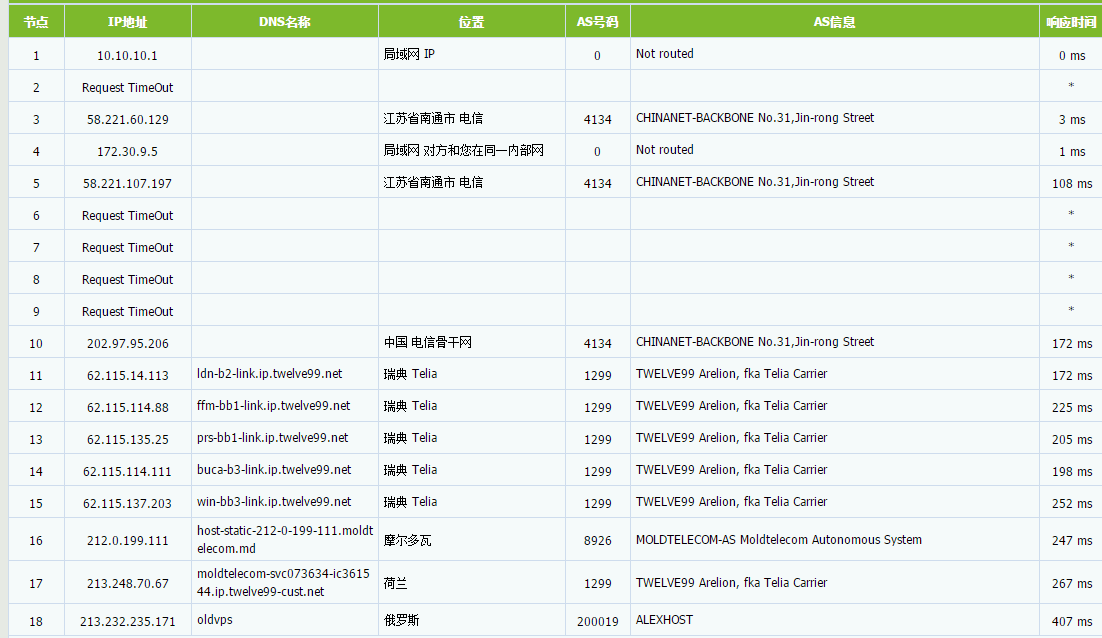The image size is (1102, 638).
Task: Click response time 3 ms
Action: point(1072,119)
